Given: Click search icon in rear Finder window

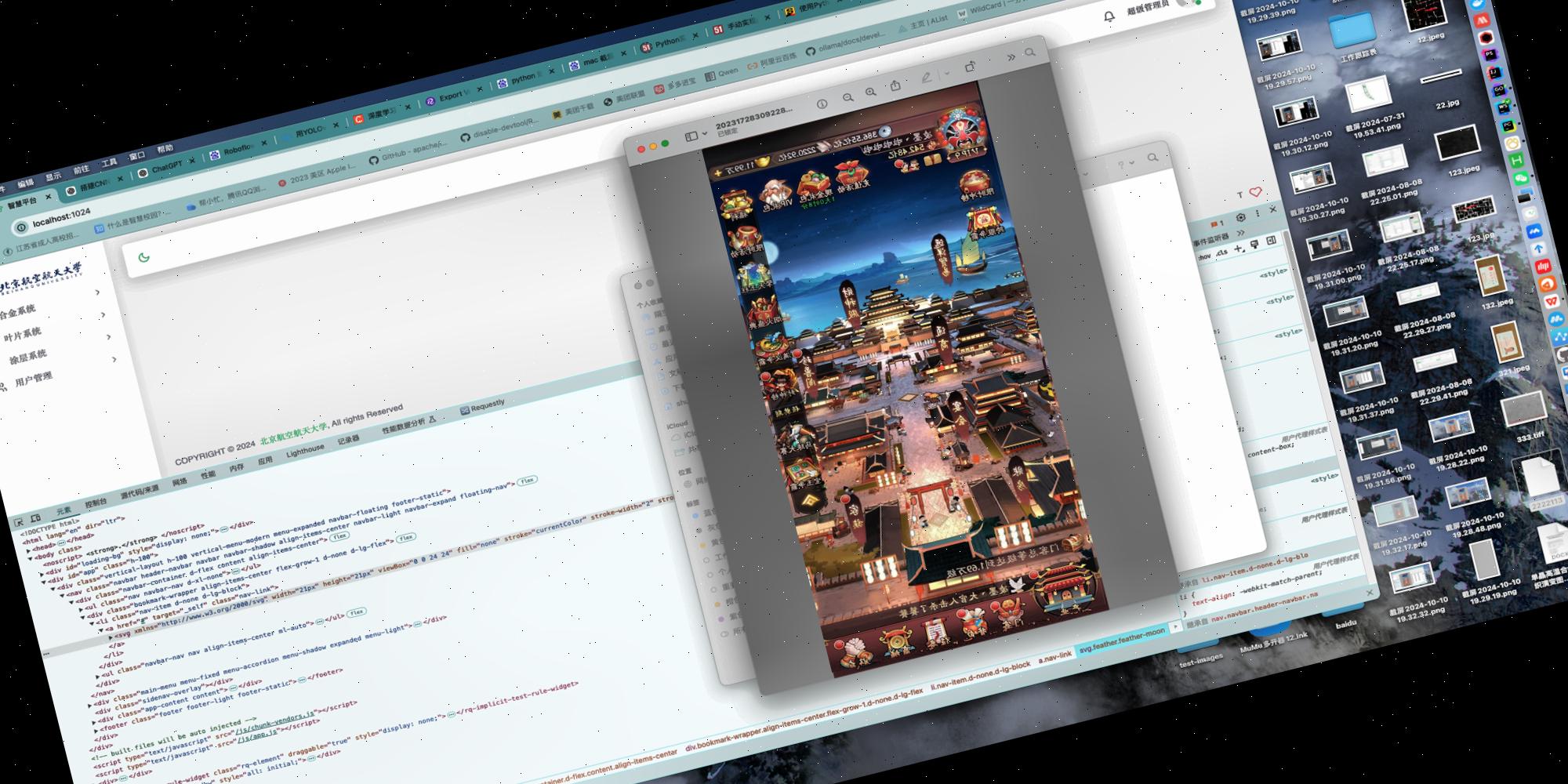Looking at the screenshot, I should (x=1152, y=158).
